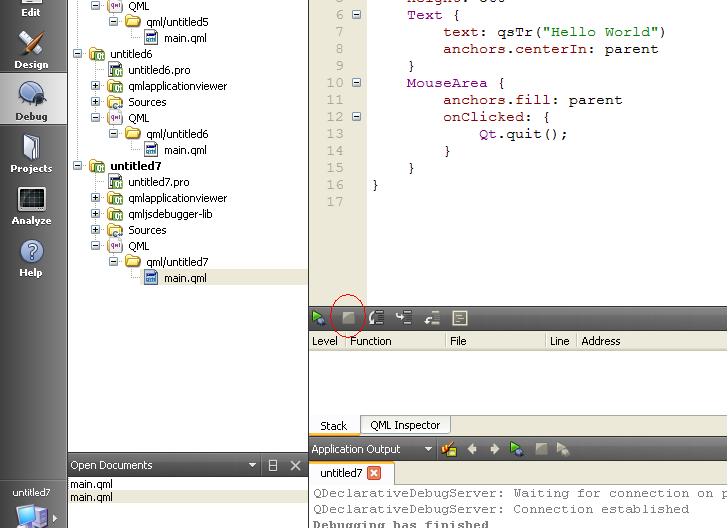Open the untitled7 target selector
The height and width of the screenshot is (528, 728).
[31, 506]
